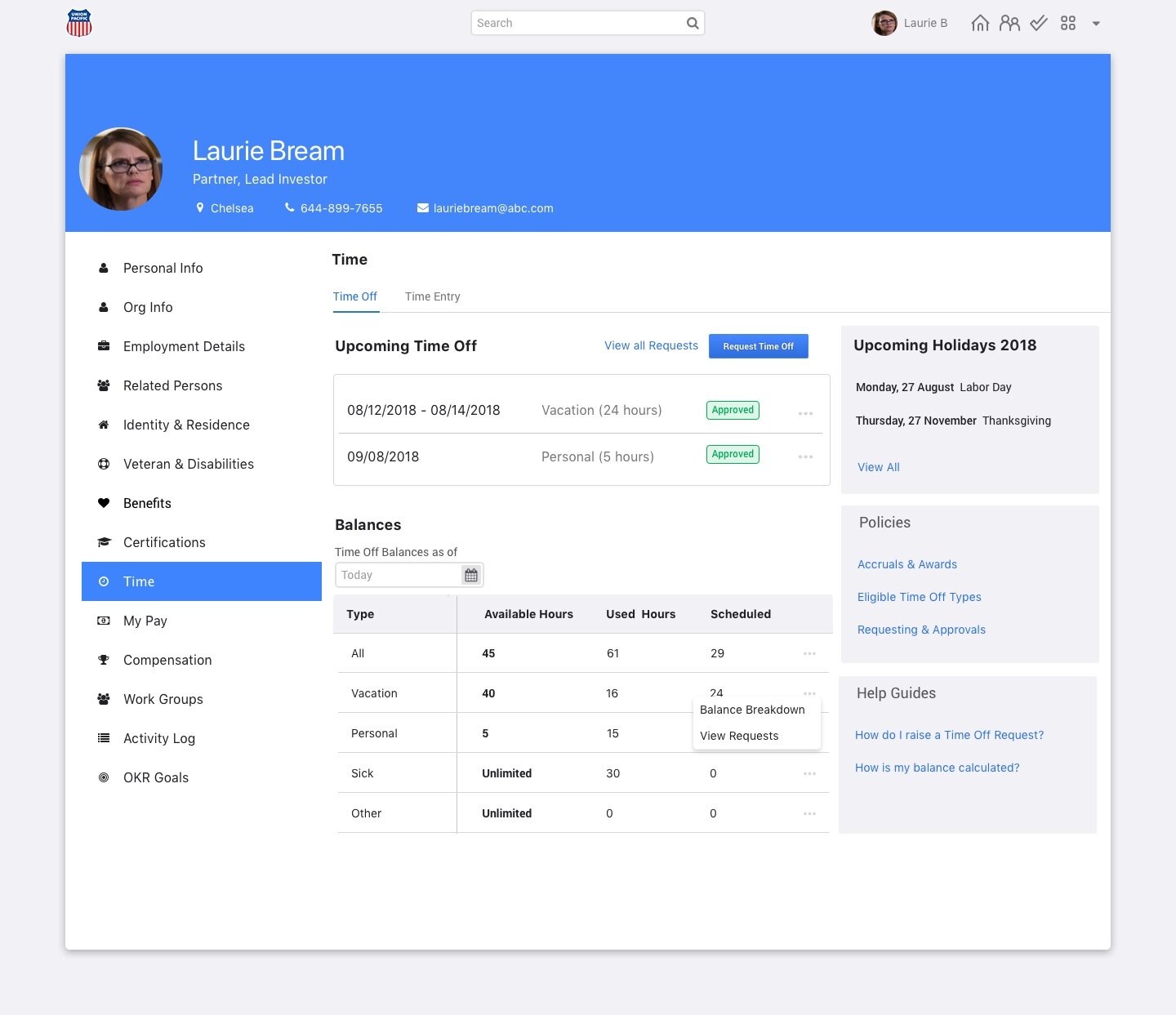
Task: Click the lauriebream@abc.com email address
Action: tap(493, 208)
